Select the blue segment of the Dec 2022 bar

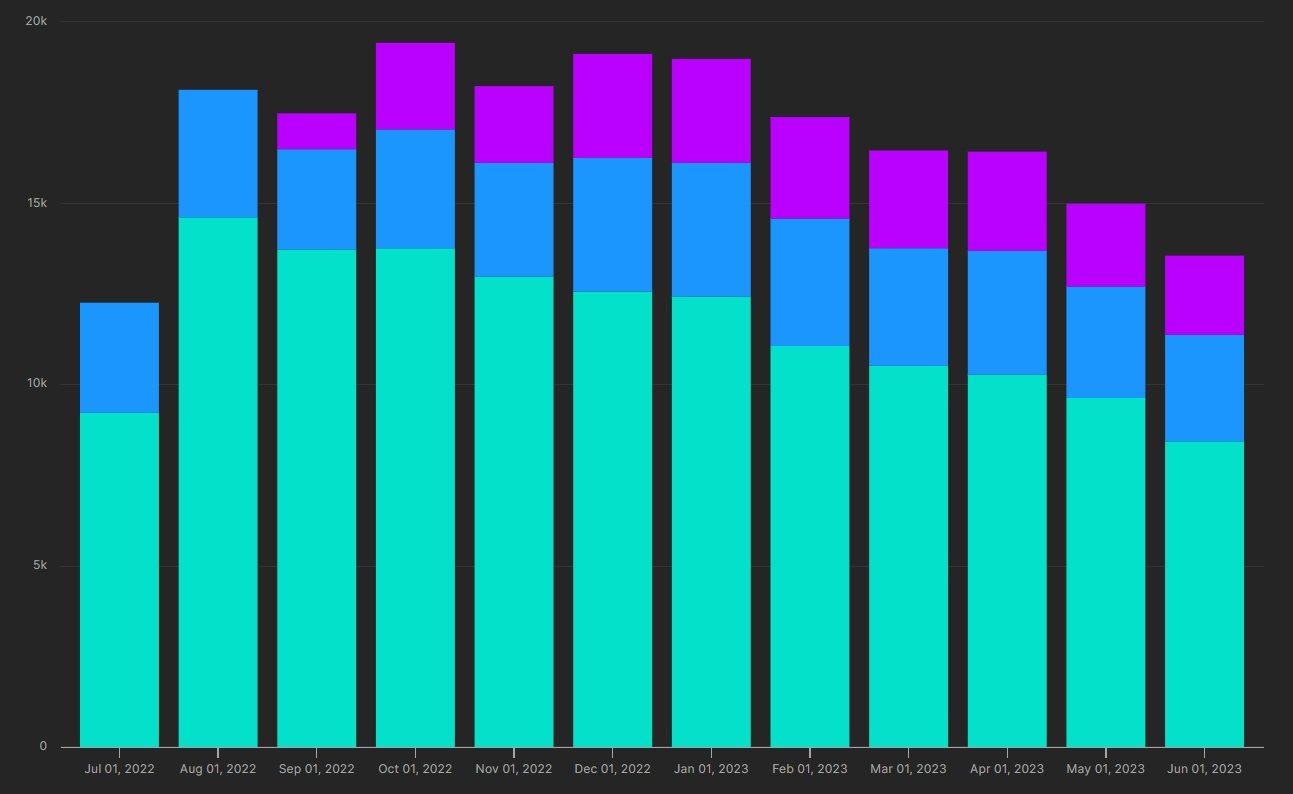[x=612, y=225]
